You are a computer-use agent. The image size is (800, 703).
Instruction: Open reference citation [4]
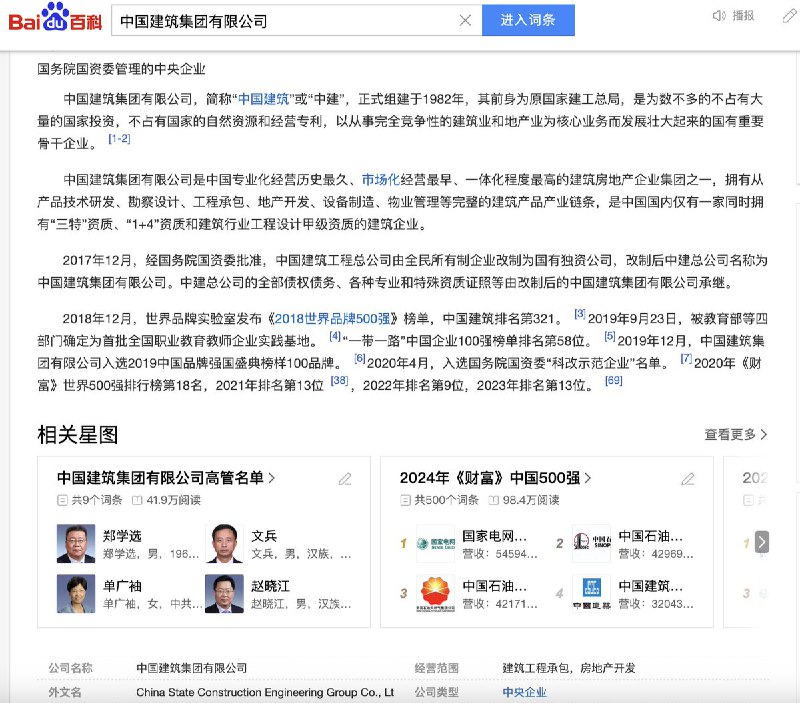(335, 336)
